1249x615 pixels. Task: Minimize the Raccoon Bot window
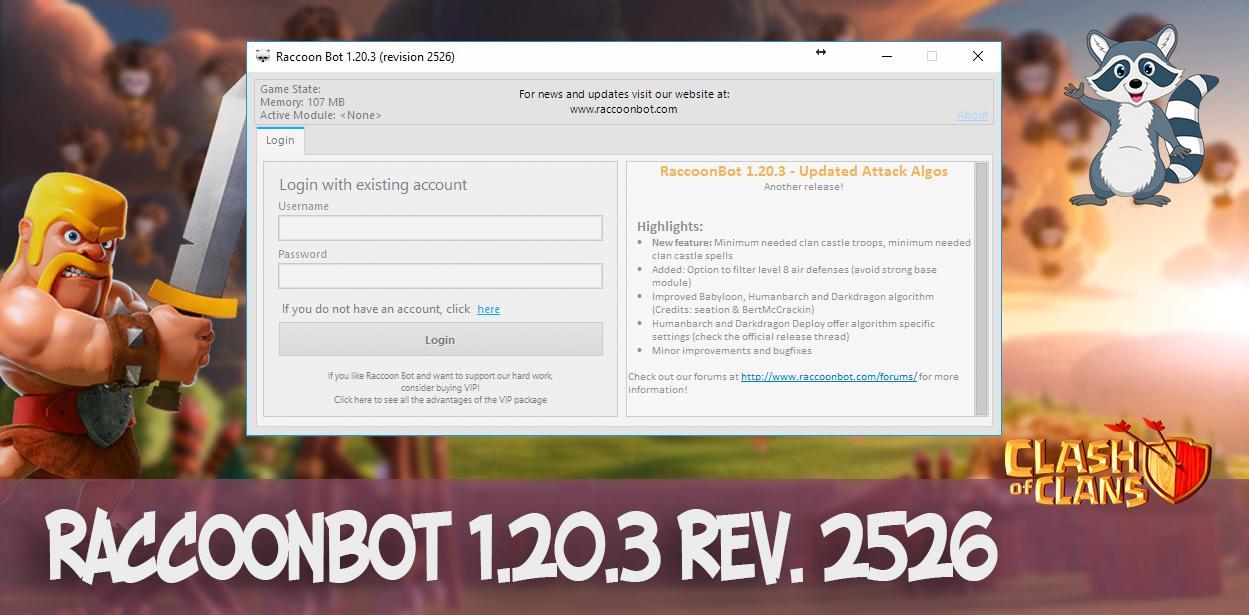coord(887,56)
